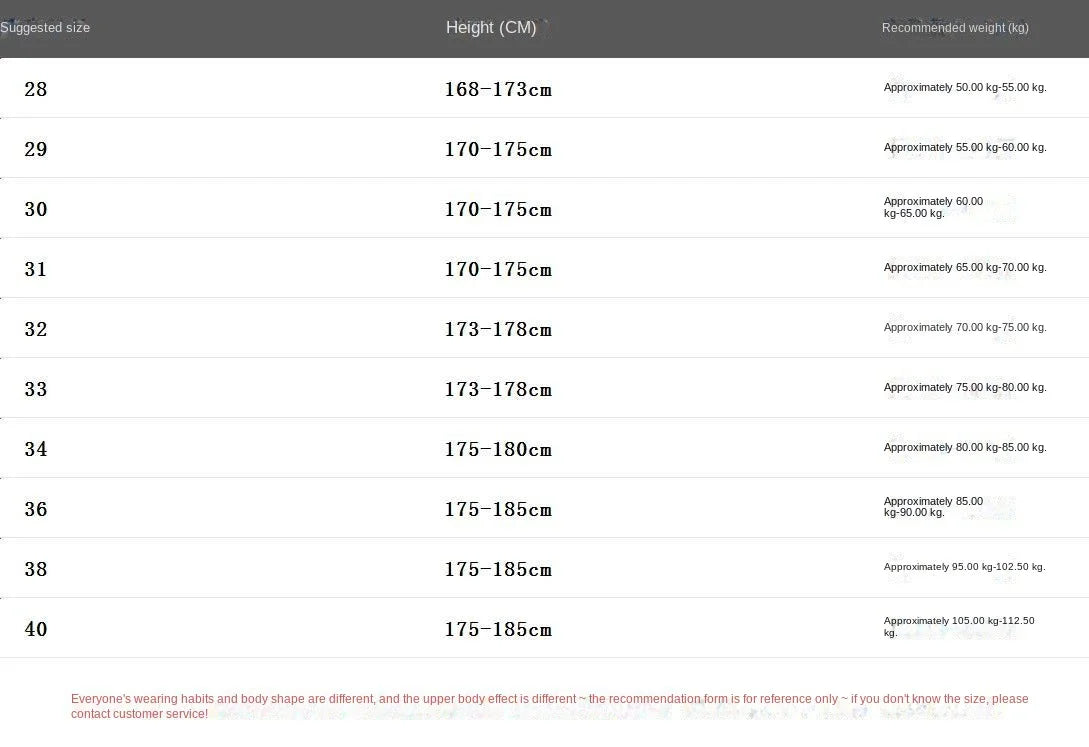Pick size 30 in the table

pyautogui.click(x=36, y=209)
